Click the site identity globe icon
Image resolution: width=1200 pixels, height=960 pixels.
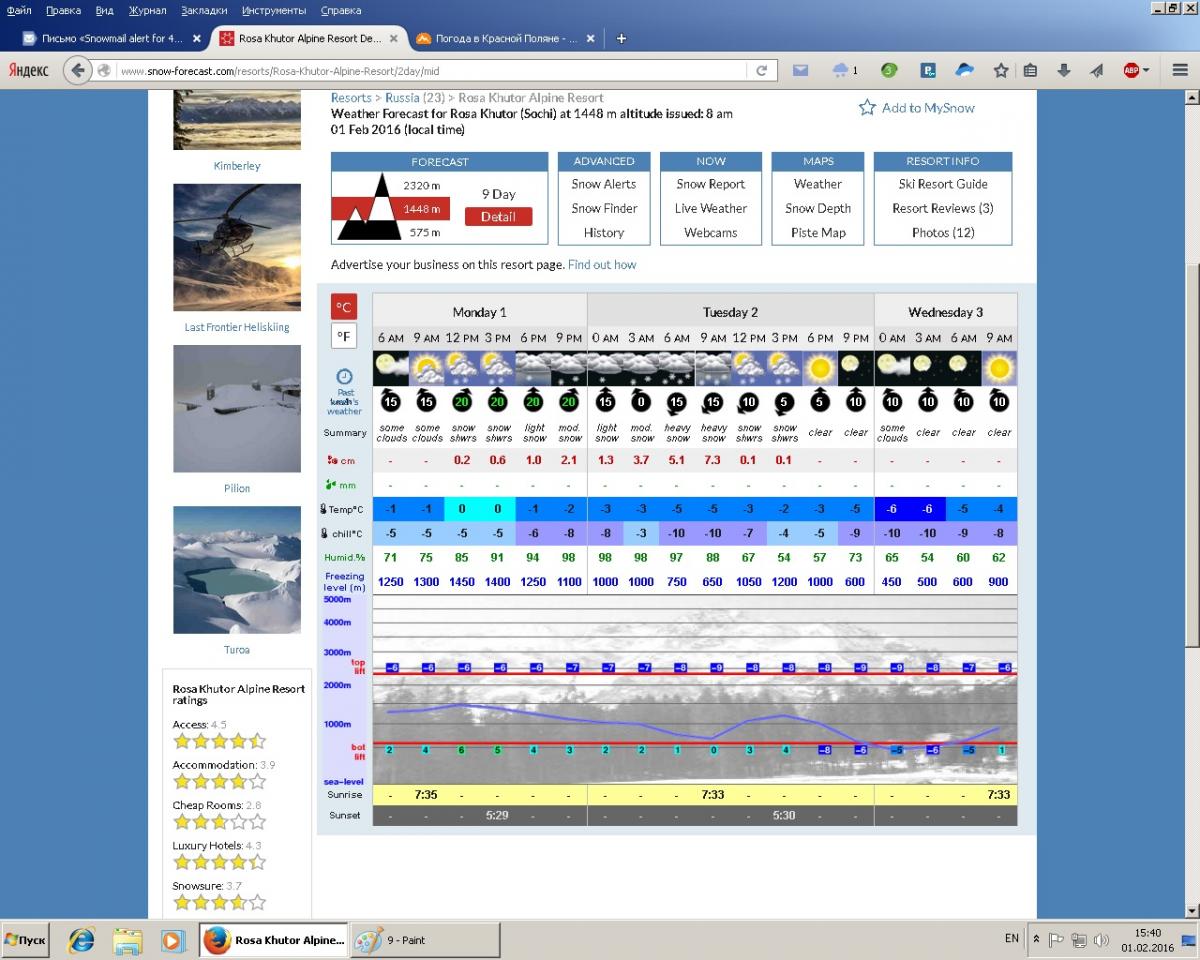[x=104, y=71]
